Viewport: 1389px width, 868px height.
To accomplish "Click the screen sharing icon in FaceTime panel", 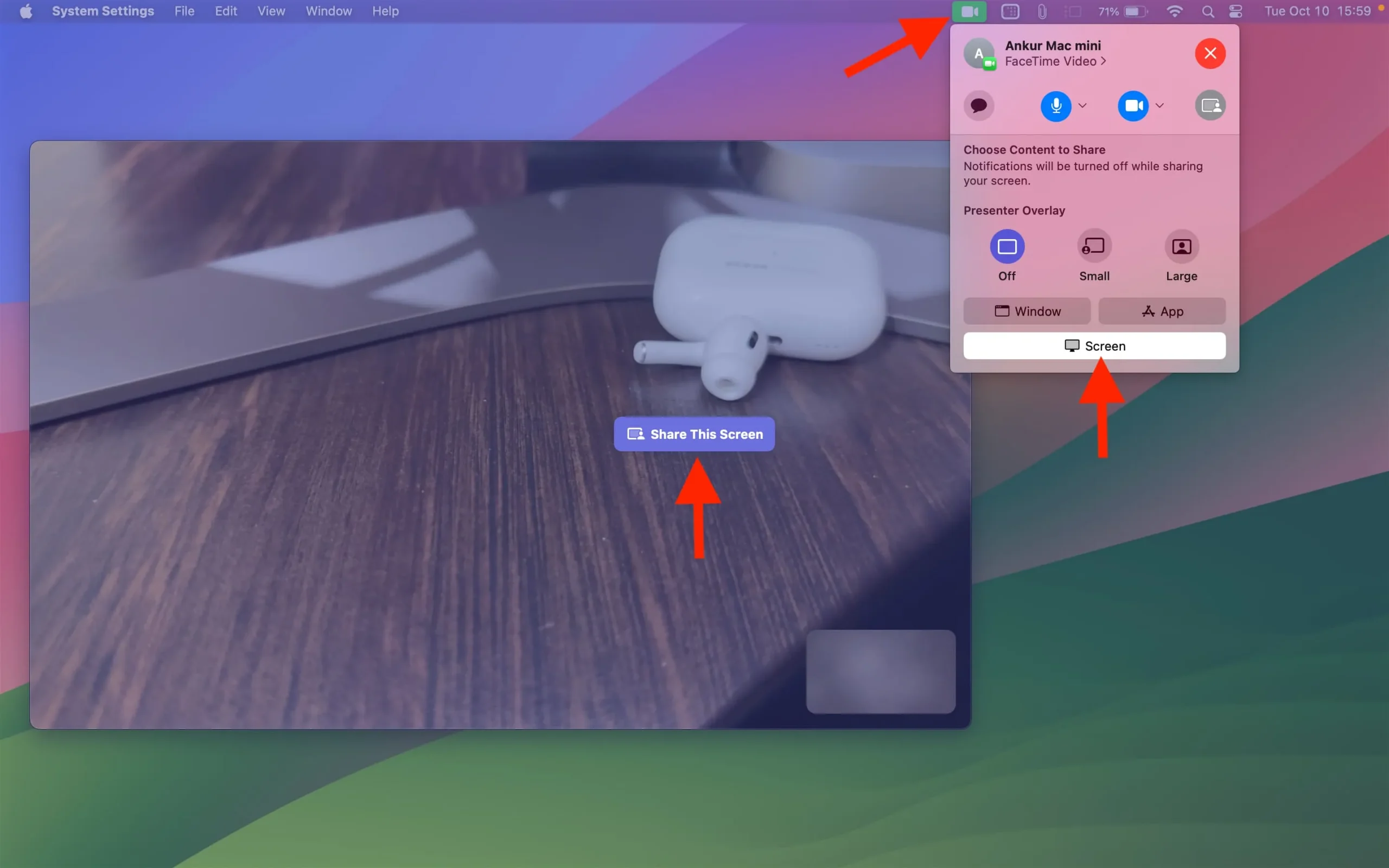I will pos(1210,105).
